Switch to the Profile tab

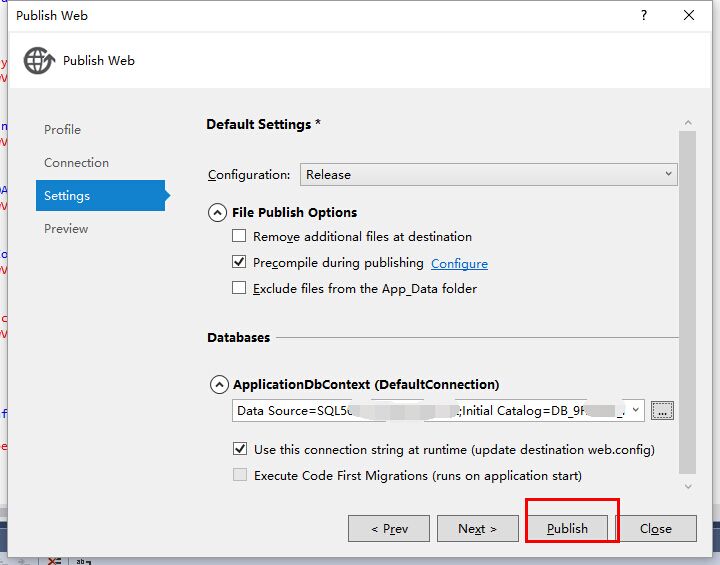point(62,130)
